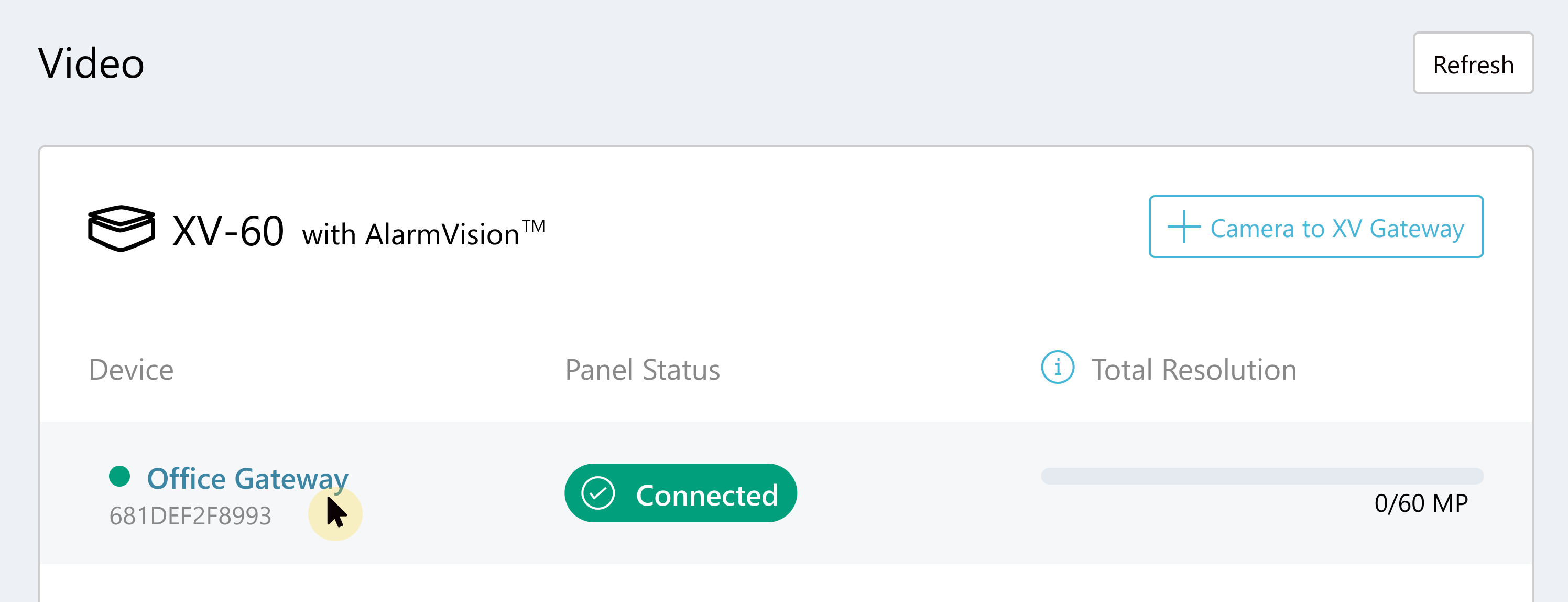This screenshot has height=602, width=1568.
Task: Click the 0/60 MP resolution value
Action: click(1421, 504)
